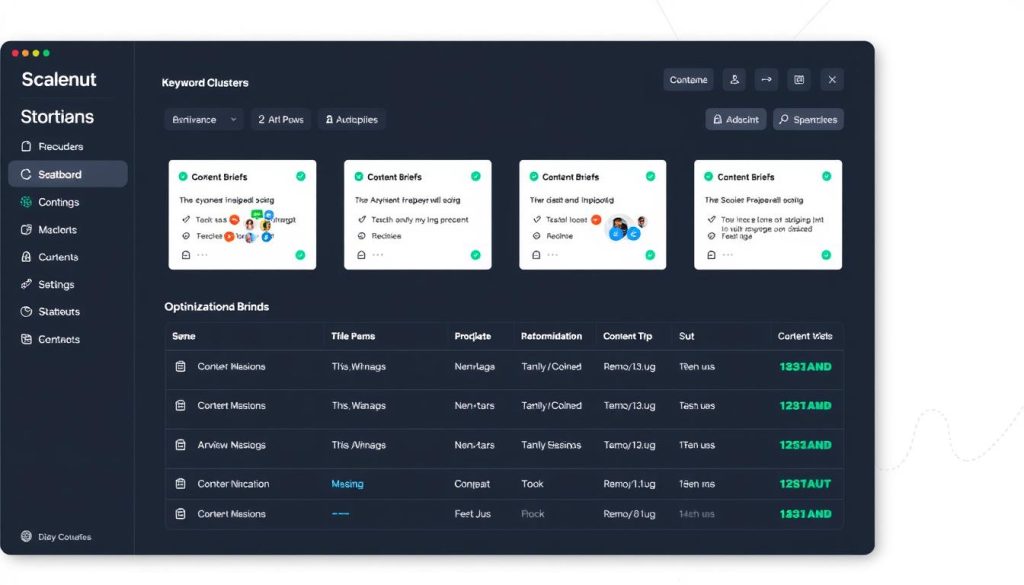
Task: Click the arrow icon button in top toolbar
Action: click(x=767, y=80)
